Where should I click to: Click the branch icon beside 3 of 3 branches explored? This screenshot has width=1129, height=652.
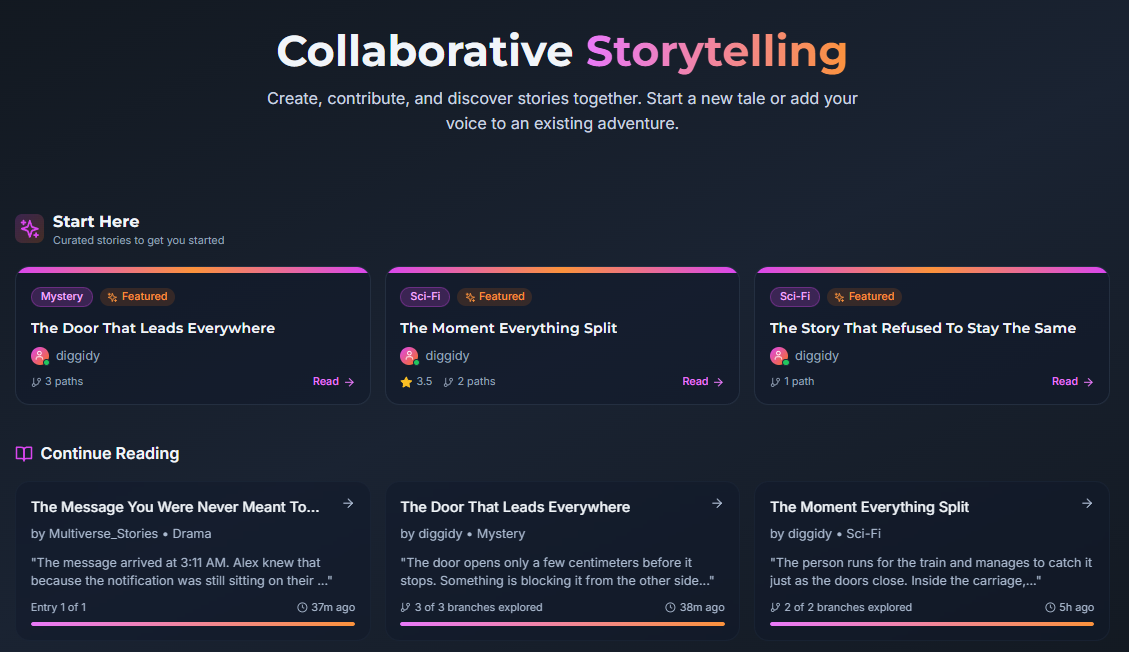406,606
